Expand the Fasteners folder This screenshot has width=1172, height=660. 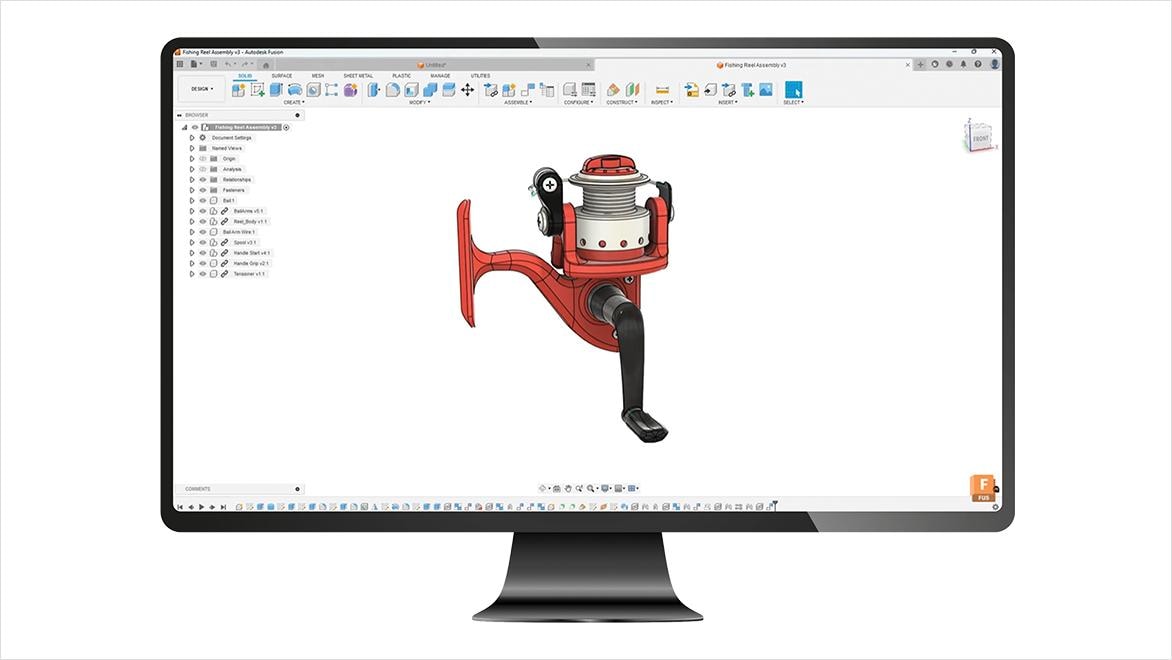point(192,190)
